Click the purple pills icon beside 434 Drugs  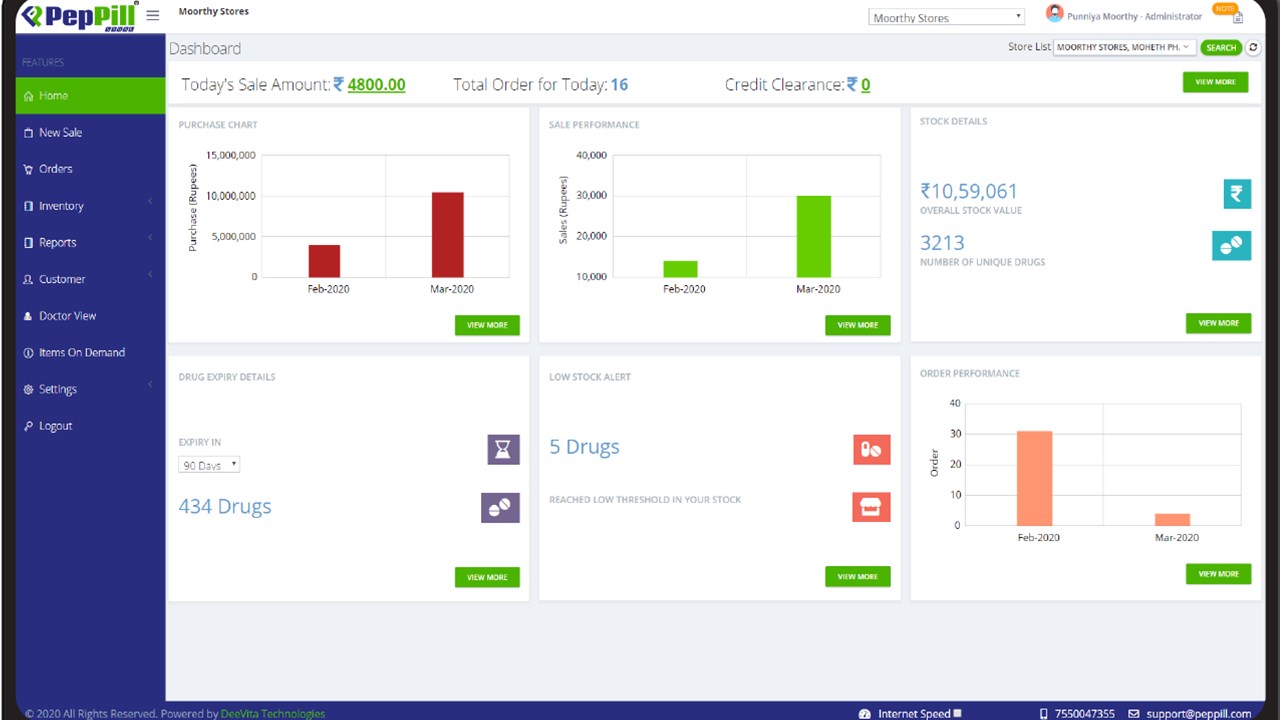(500, 507)
